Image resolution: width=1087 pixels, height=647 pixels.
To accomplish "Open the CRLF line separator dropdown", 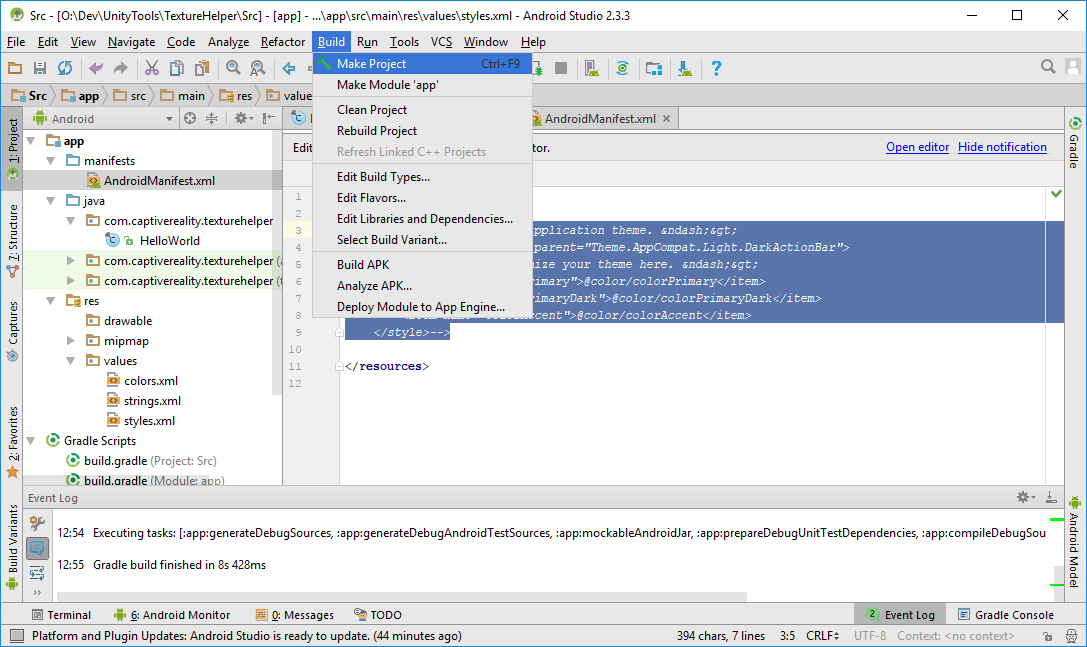I will click(x=822, y=636).
